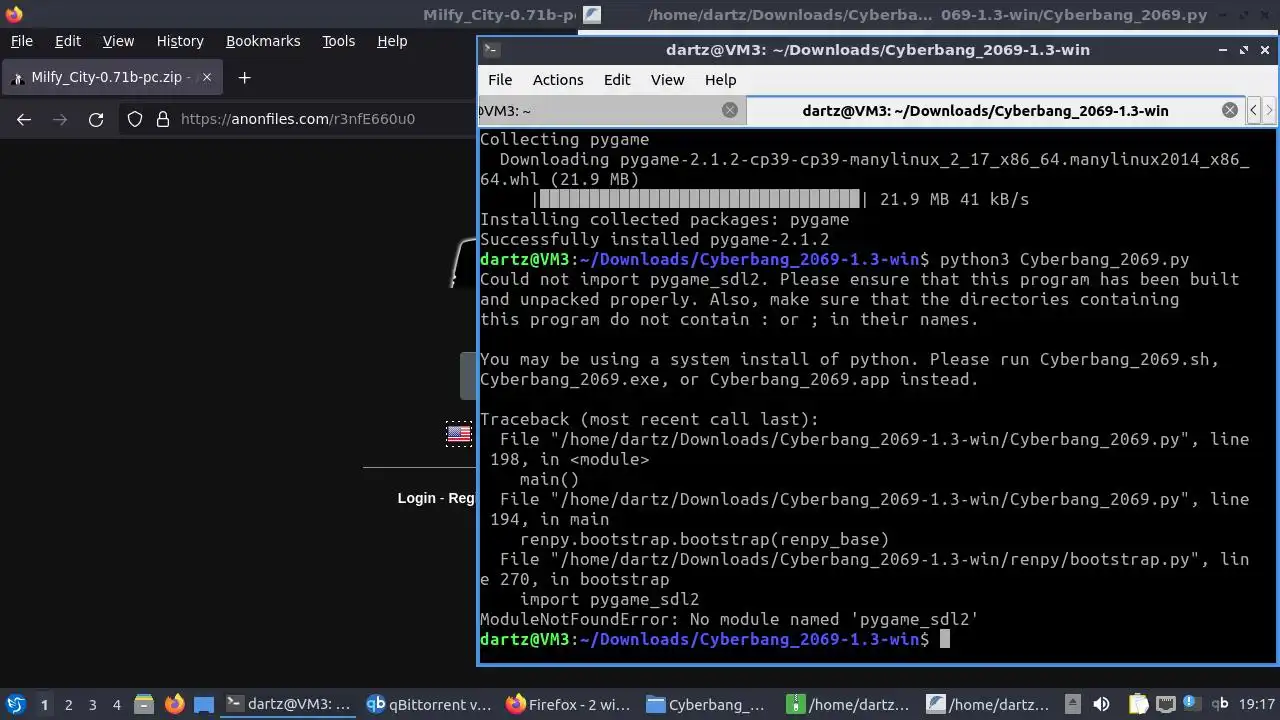1280x720 pixels.
Task: Click the network connection tray icon
Action: coord(1166,704)
